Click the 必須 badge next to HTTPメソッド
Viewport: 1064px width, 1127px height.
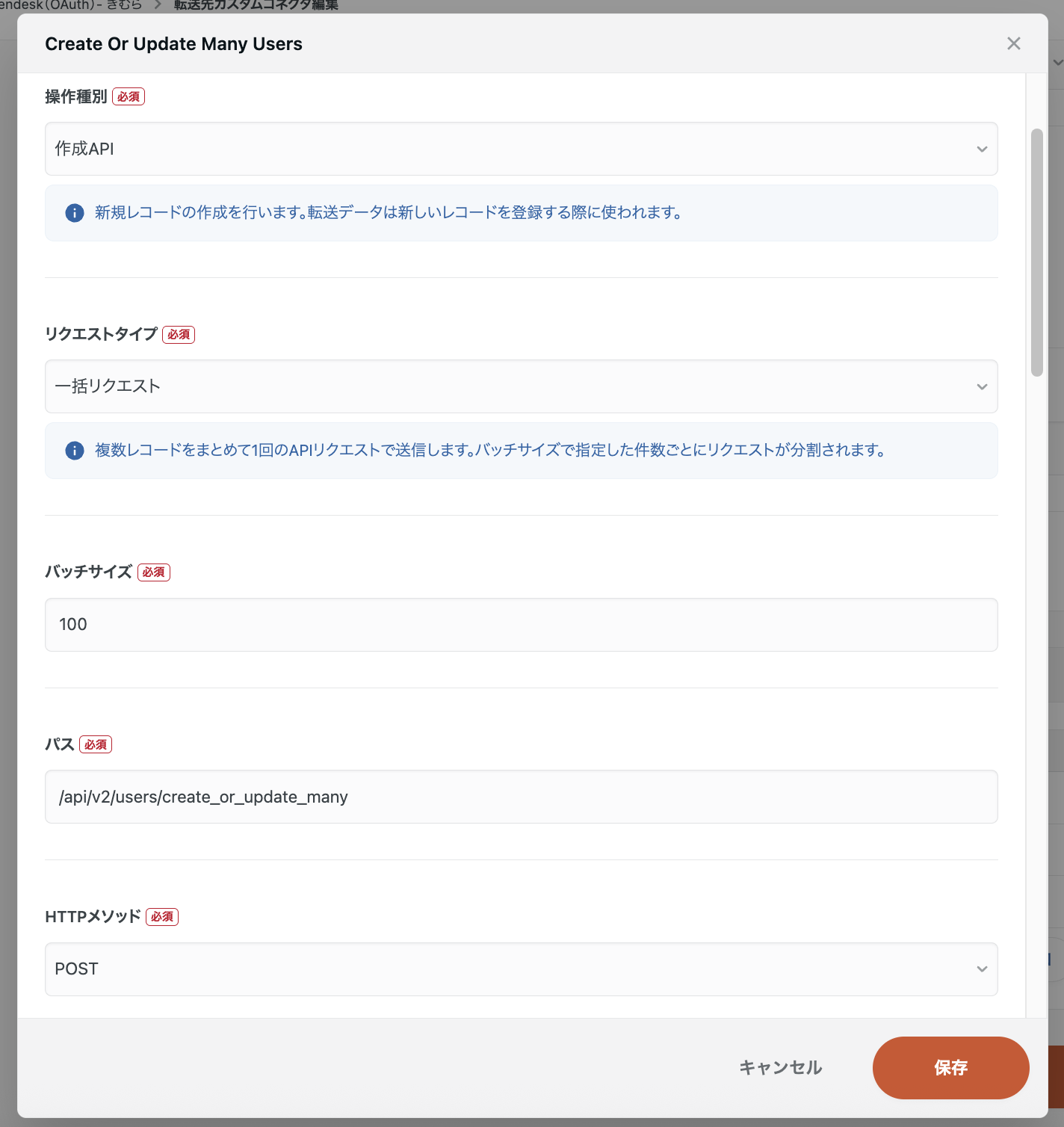click(x=162, y=917)
